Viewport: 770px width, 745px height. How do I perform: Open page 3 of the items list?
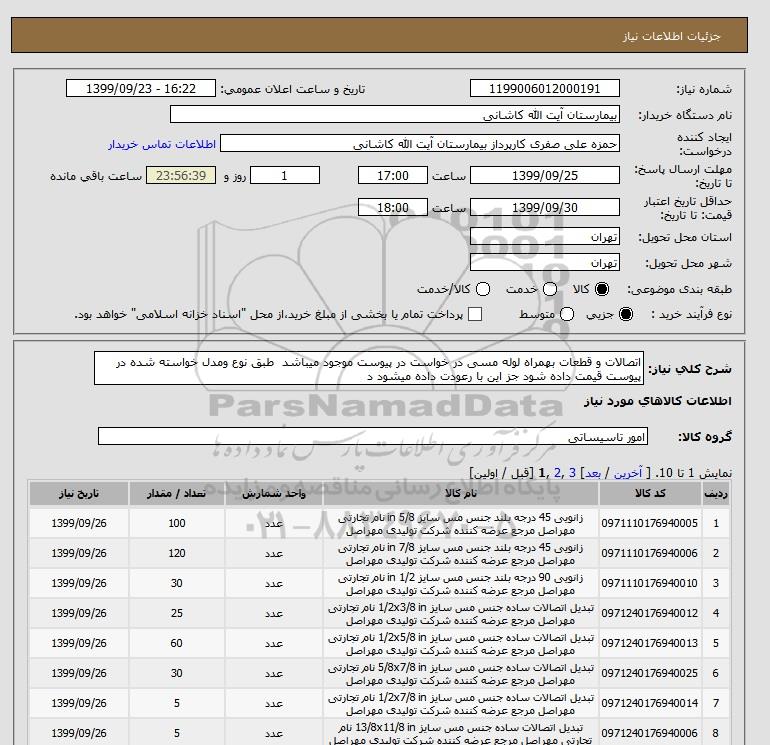pyautogui.click(x=572, y=473)
